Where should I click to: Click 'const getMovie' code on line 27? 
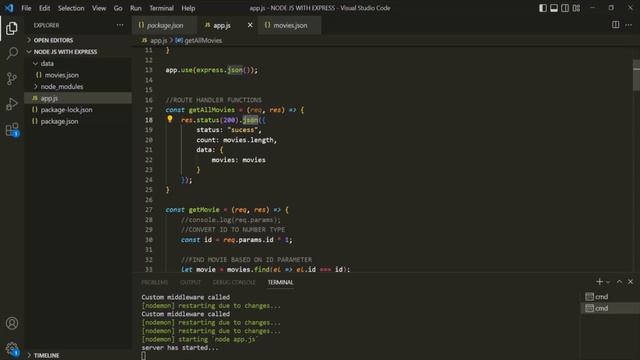(192, 210)
